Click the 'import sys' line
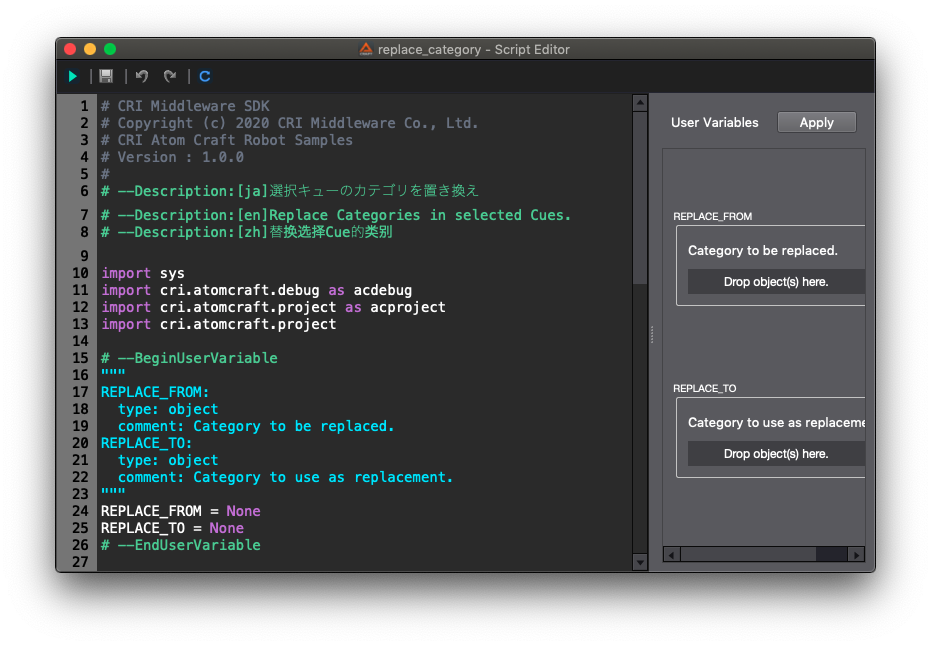Image resolution: width=931 pixels, height=646 pixels. [142, 273]
